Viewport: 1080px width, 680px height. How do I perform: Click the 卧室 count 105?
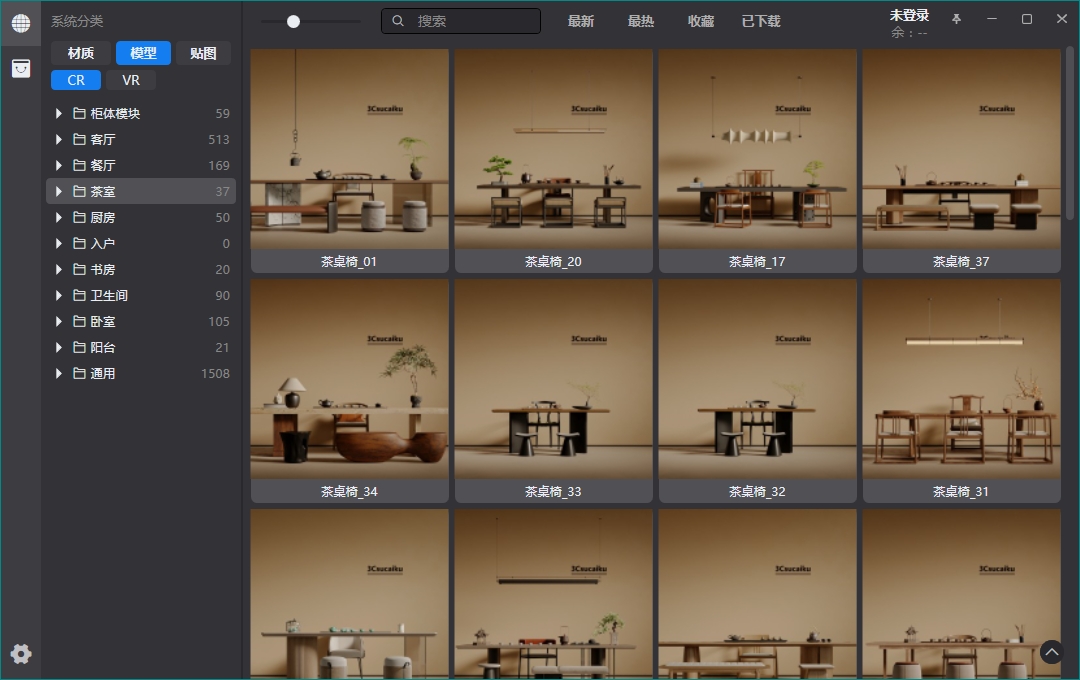point(219,322)
